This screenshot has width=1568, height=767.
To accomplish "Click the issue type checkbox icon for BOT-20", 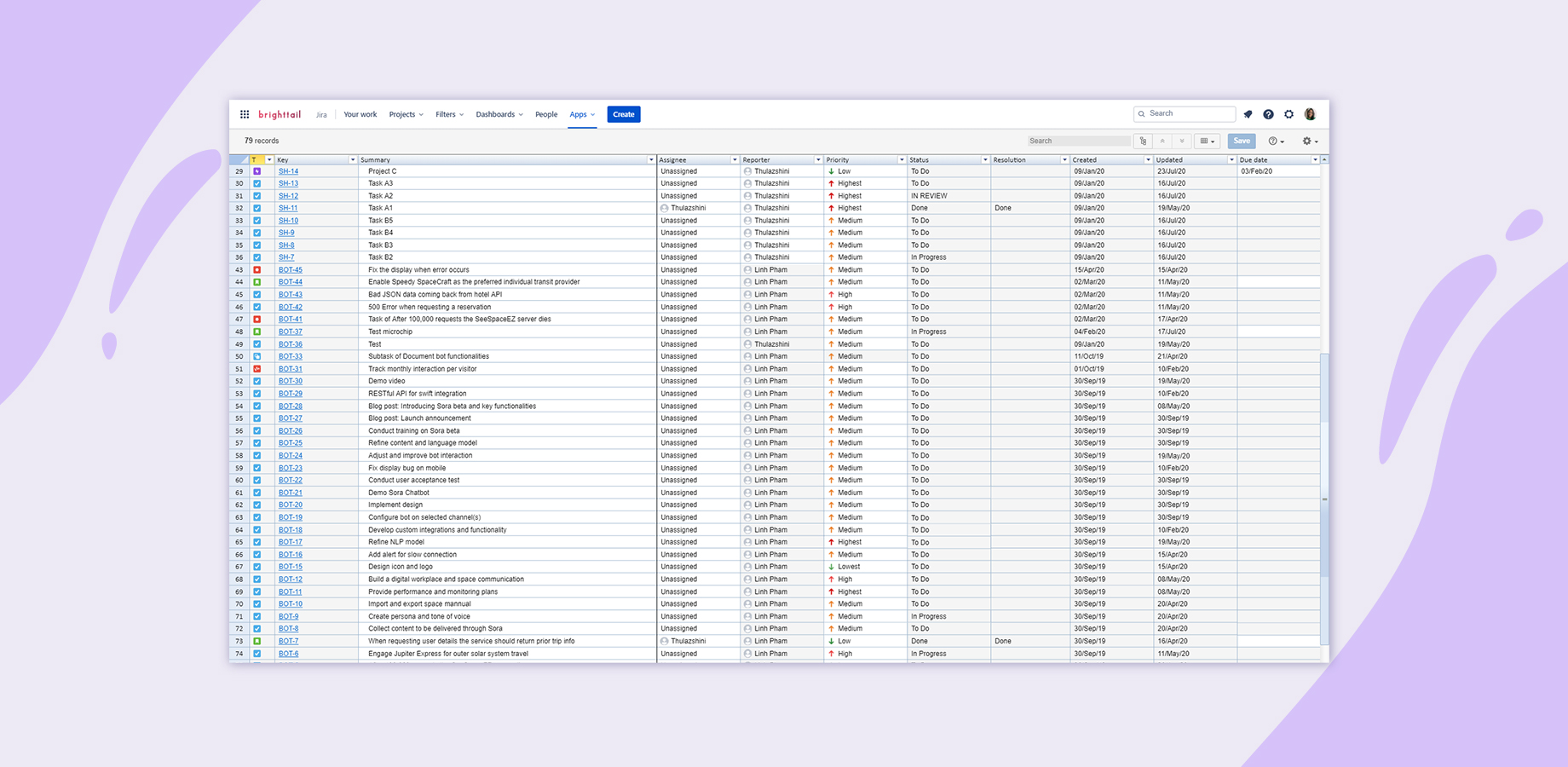I will pos(257,505).
